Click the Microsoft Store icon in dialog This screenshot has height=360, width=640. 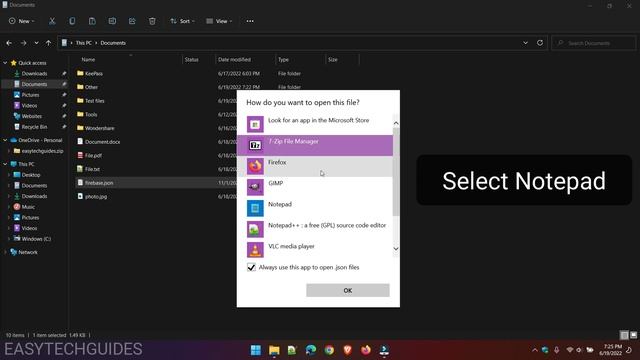click(255, 124)
